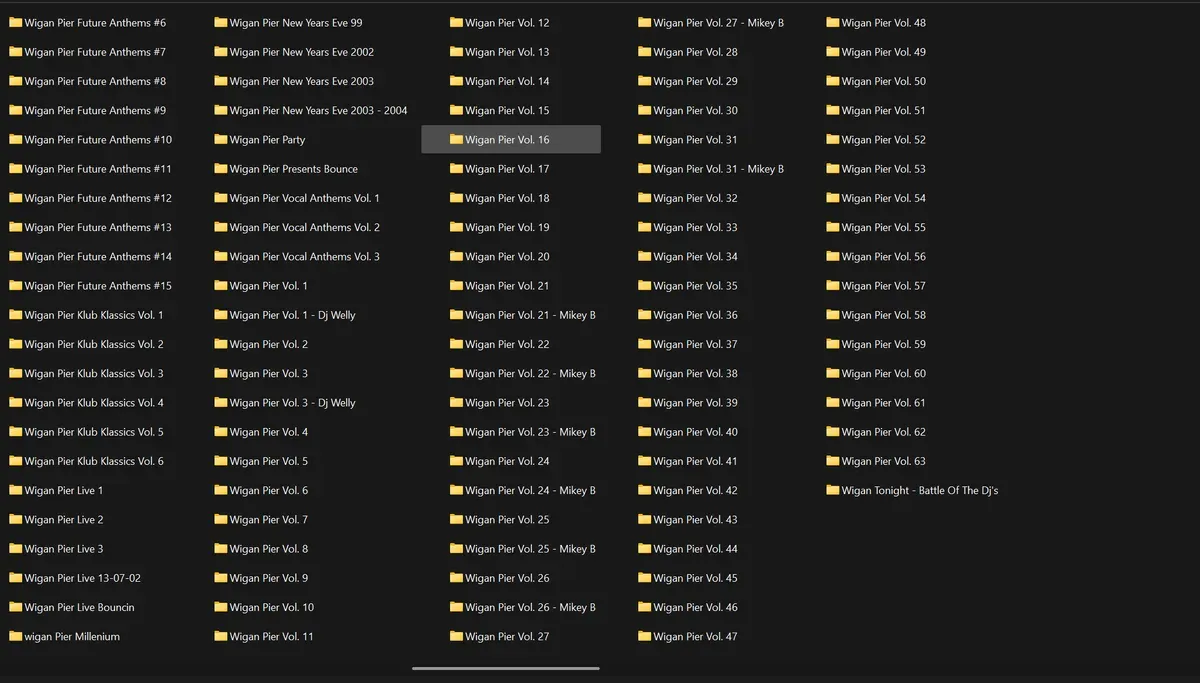Screen dimensions: 1200x683
Task: Click folder icon of Wigan Pier Vol. 11
Action: (220, 636)
